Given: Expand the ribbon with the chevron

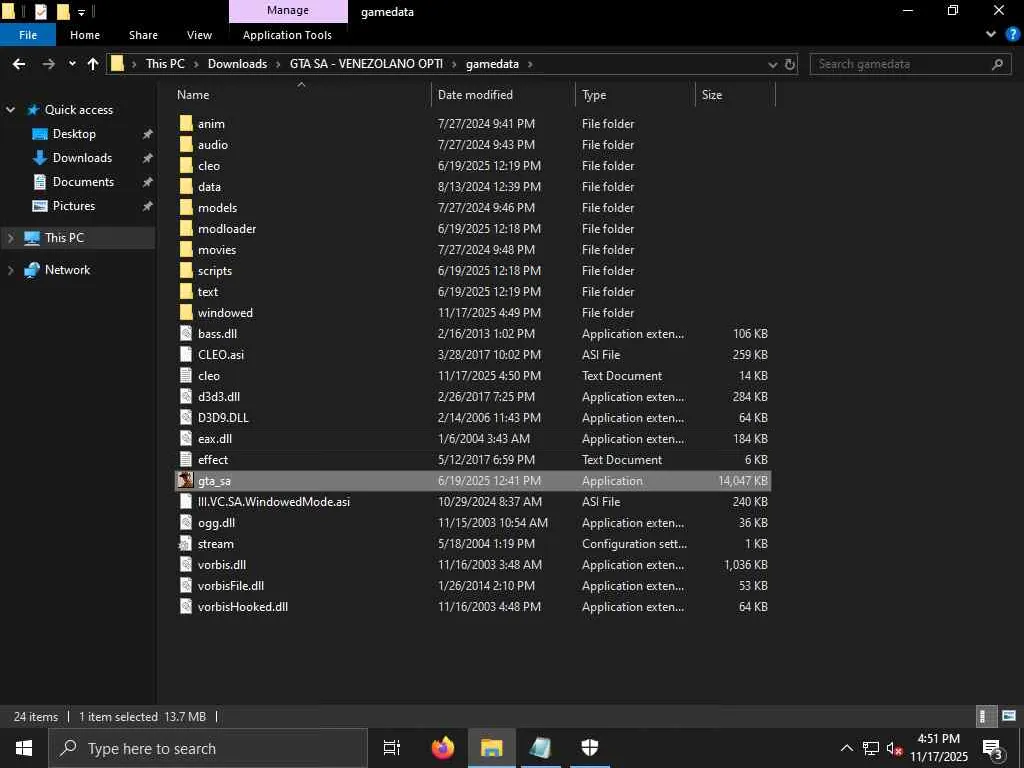Looking at the screenshot, I should coord(991,35).
